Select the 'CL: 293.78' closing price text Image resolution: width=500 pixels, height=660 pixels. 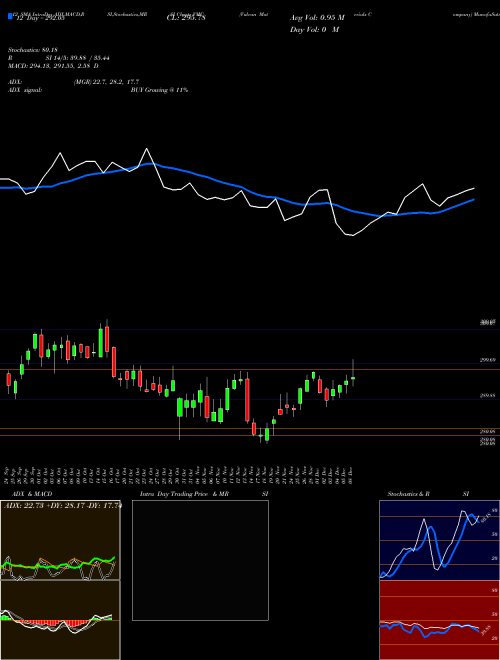point(186,18)
